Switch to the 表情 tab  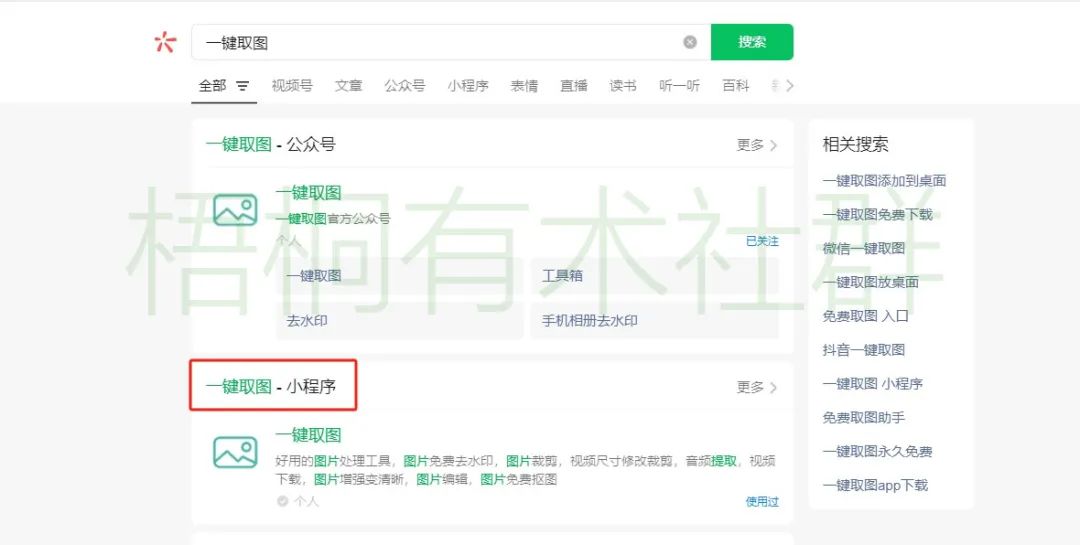pos(524,86)
